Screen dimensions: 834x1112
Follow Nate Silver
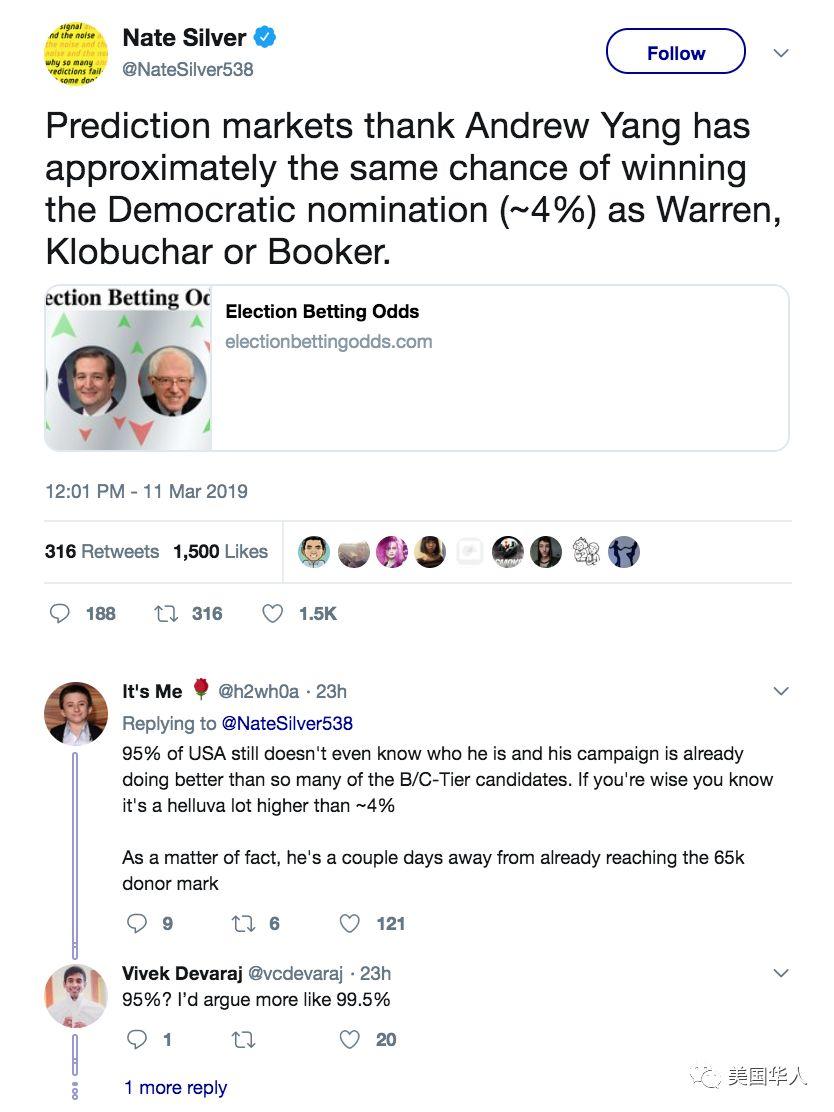tap(675, 53)
